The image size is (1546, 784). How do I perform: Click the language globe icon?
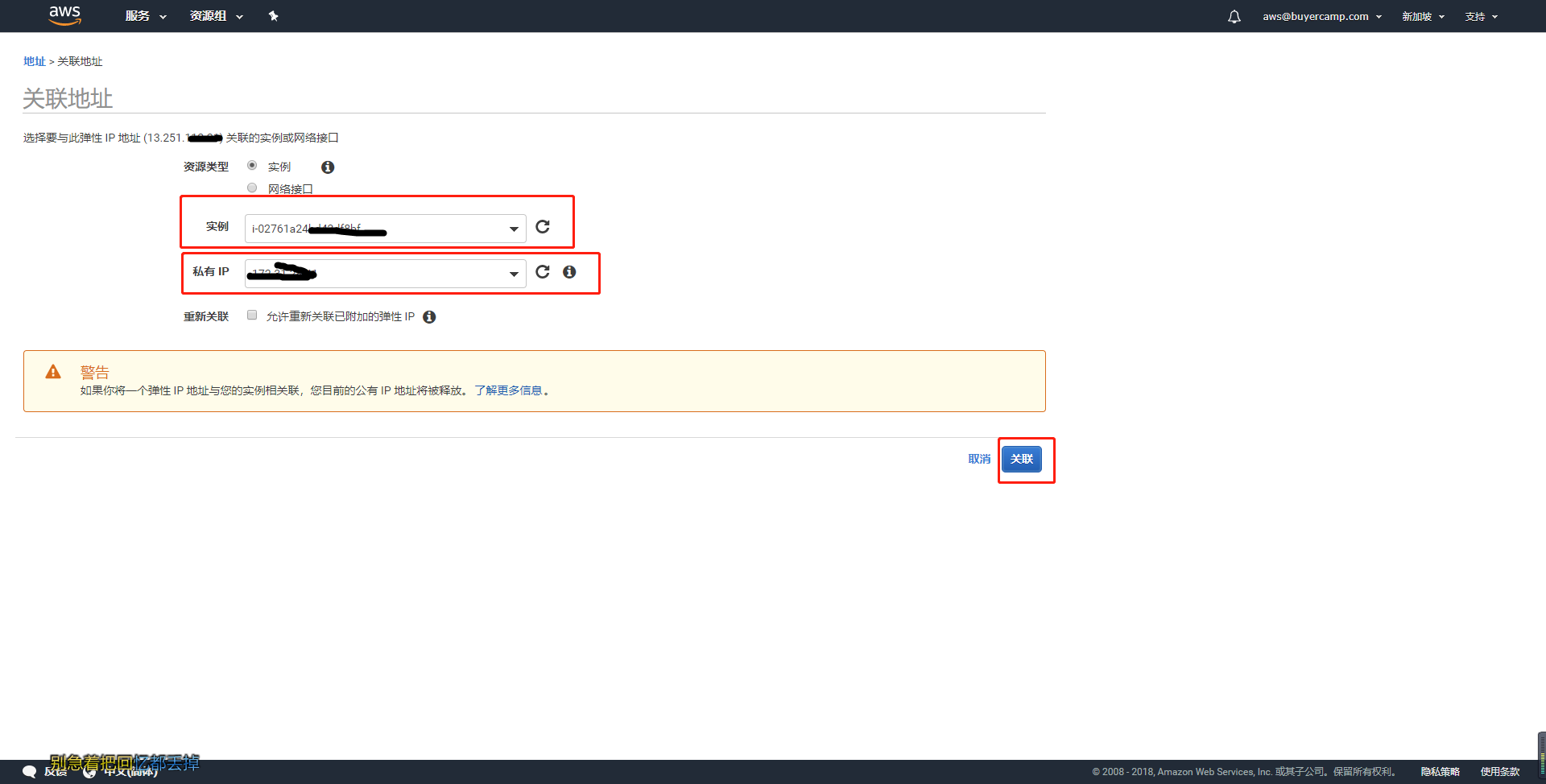pos(90,772)
